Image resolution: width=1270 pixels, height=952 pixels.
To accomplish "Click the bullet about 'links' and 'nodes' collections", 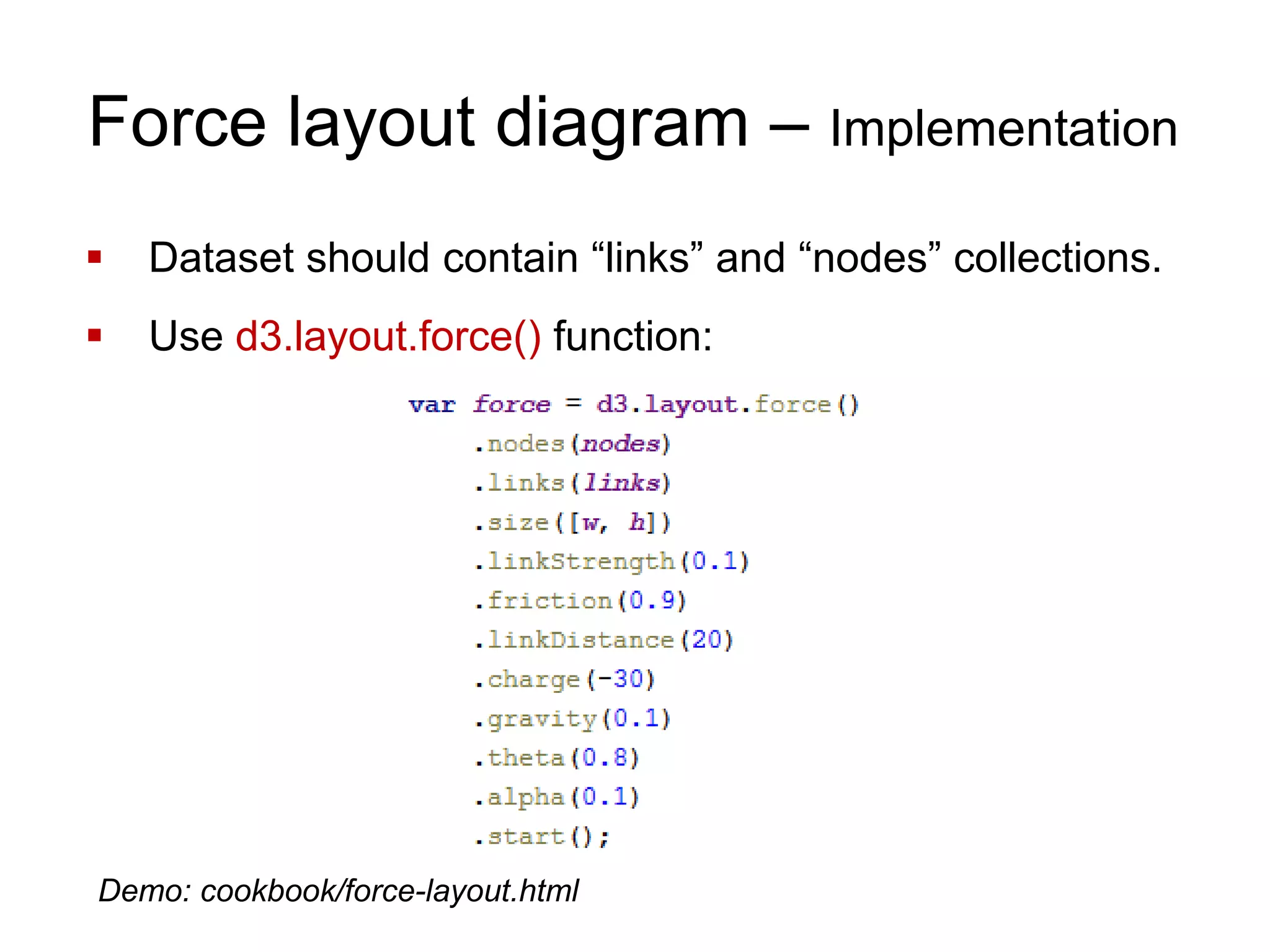I will 655,257.
